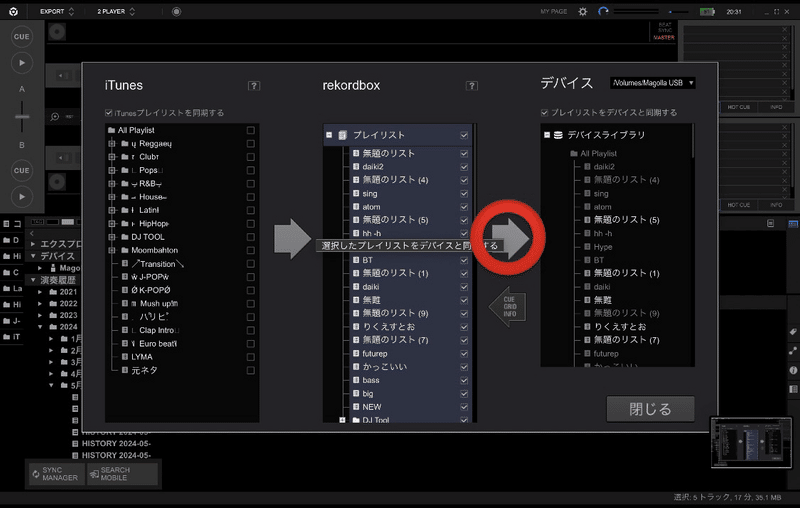Click the zoom magnifier icon near the waveform

[x=55, y=117]
